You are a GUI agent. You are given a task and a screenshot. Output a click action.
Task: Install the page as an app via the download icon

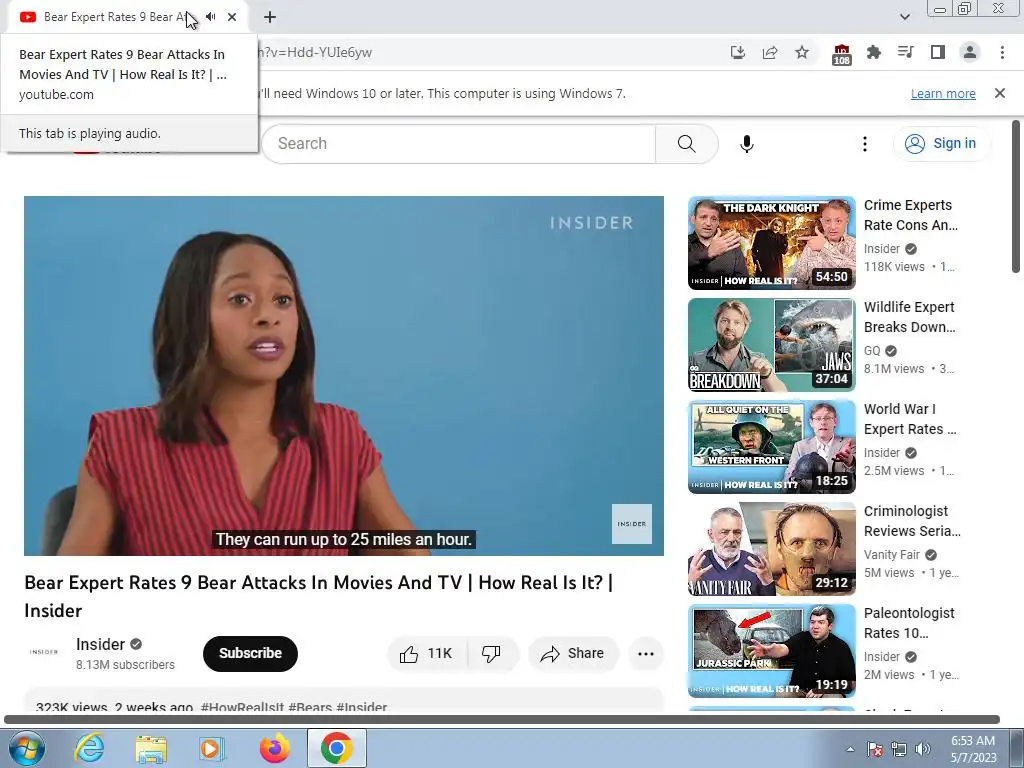[737, 52]
